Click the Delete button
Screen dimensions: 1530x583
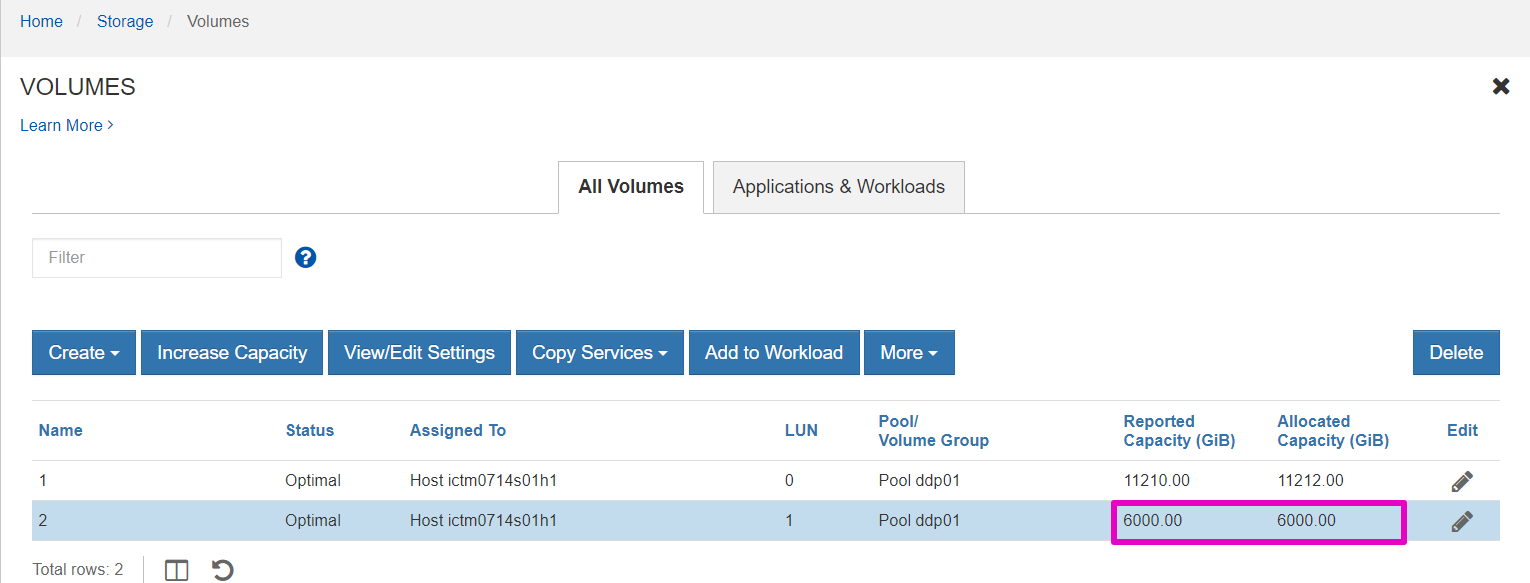(x=1456, y=353)
